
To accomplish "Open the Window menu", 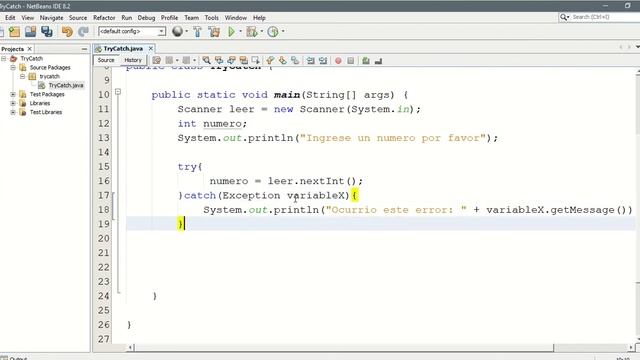I will (x=236, y=18).
